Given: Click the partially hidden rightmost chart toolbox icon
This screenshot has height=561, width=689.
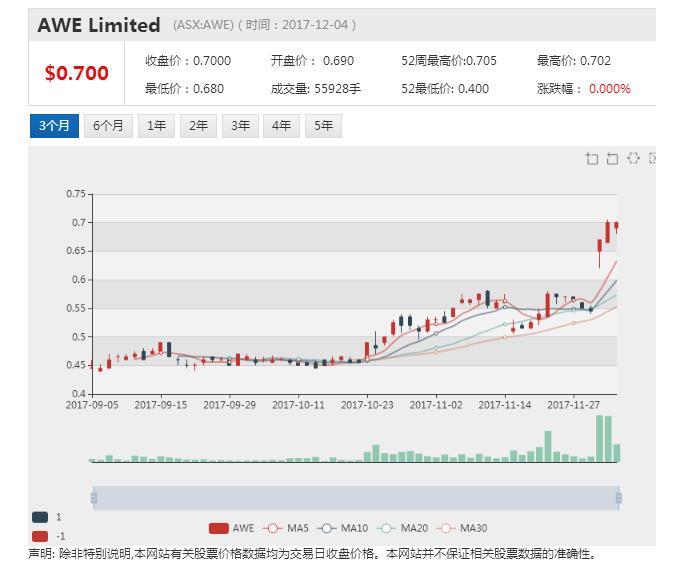Looking at the screenshot, I should pyautogui.click(x=652, y=159).
